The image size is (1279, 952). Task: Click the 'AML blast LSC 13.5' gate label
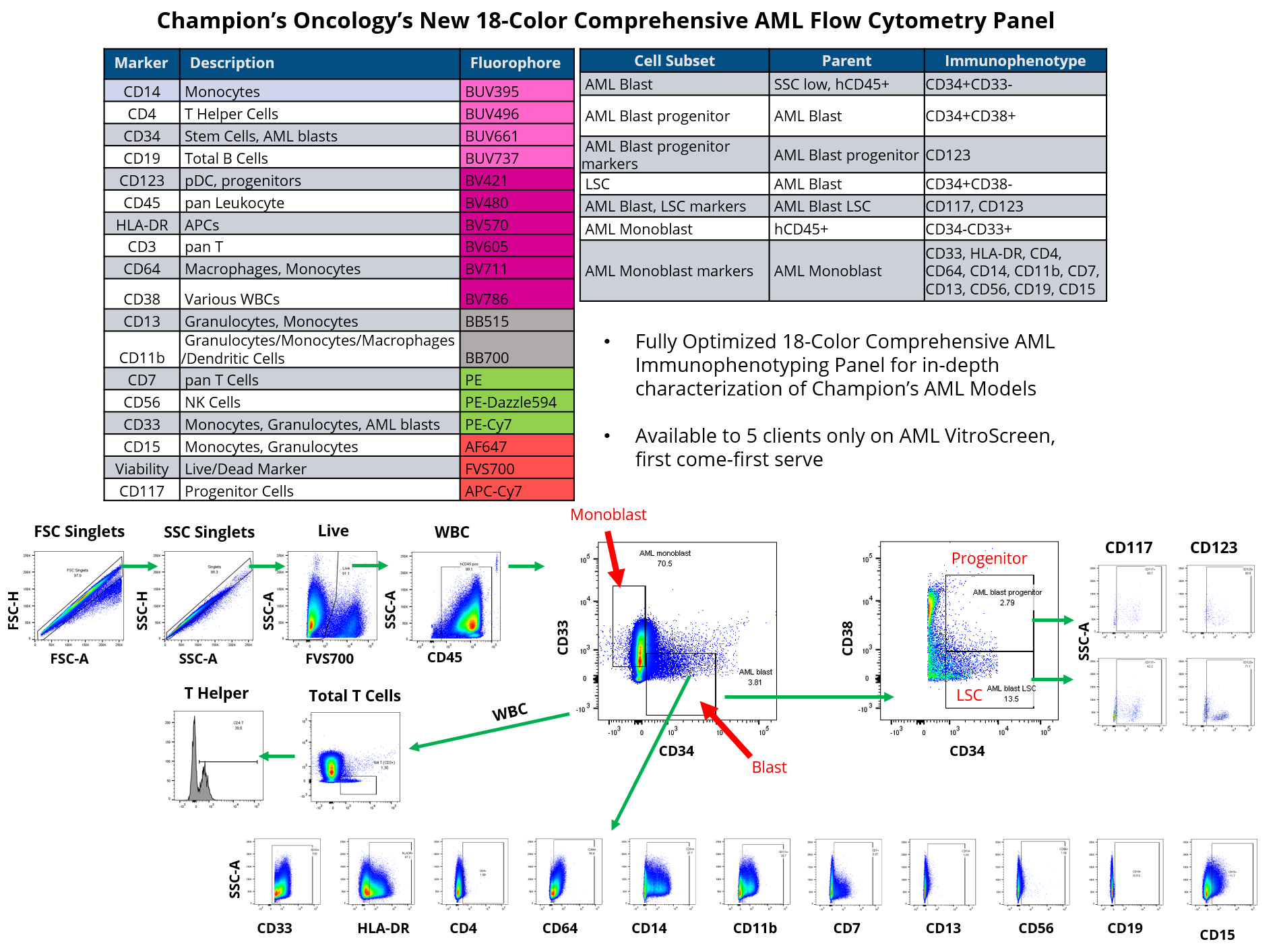click(x=1011, y=693)
